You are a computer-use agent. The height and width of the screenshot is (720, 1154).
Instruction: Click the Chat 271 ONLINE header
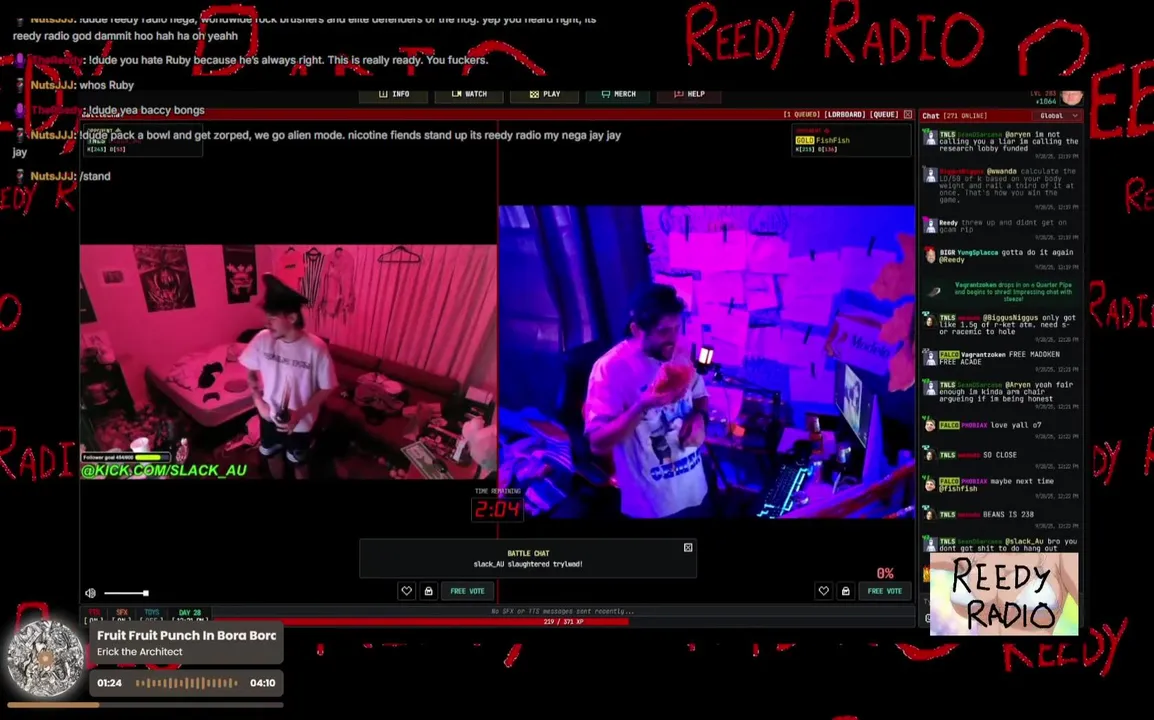coord(955,116)
